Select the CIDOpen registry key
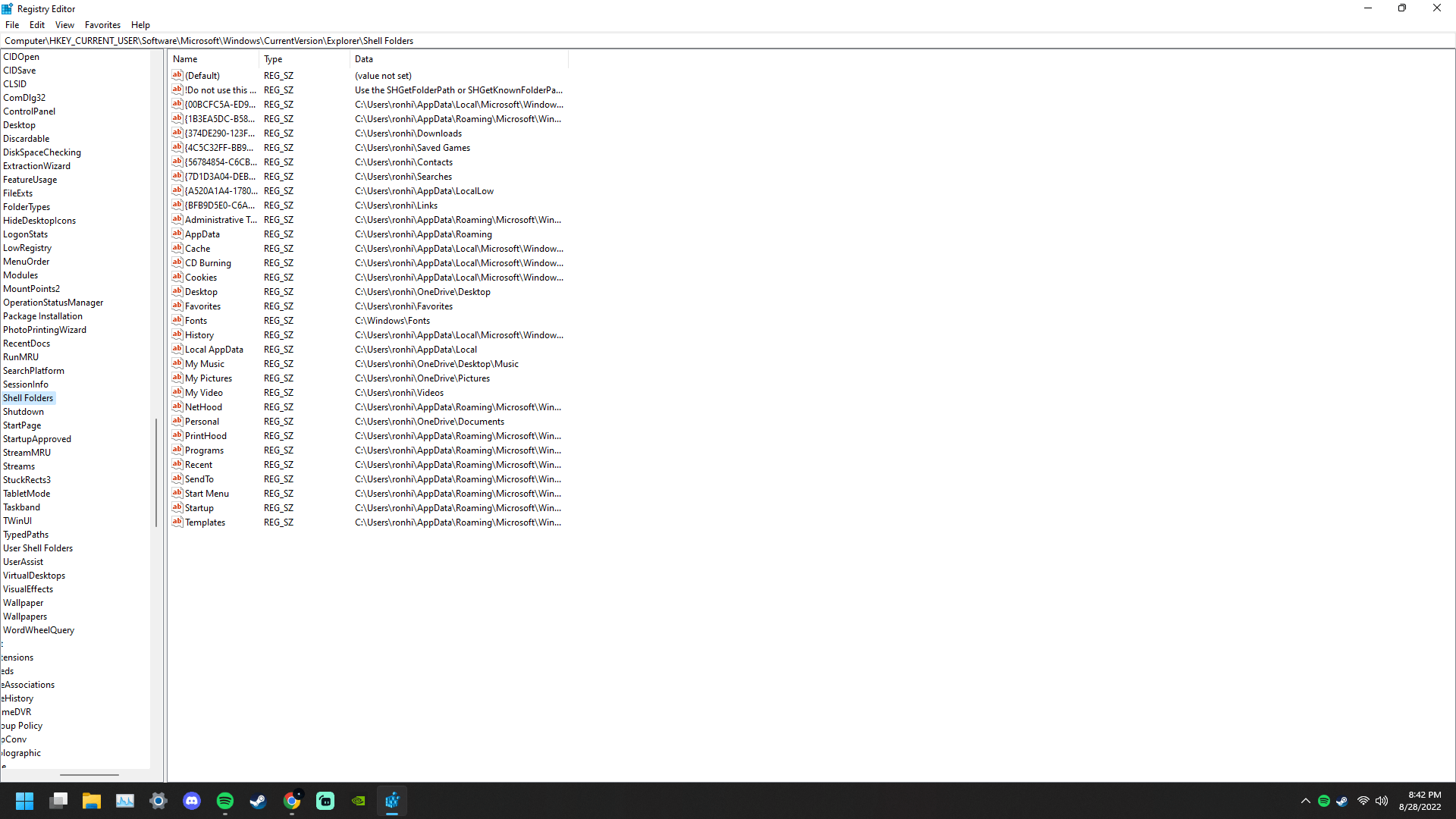 pos(21,57)
